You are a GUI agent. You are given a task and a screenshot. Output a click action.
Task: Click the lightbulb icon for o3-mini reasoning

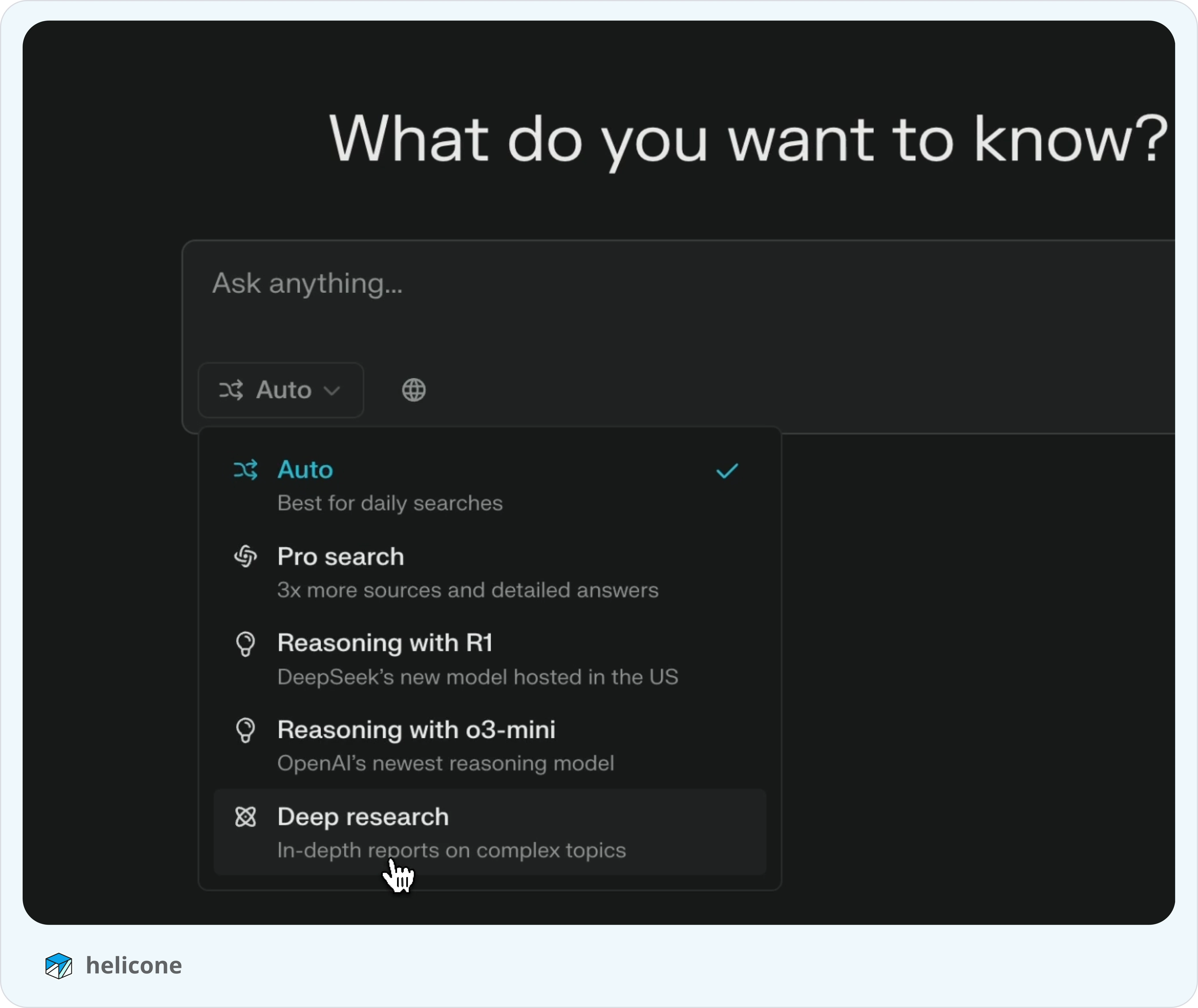[x=245, y=730]
